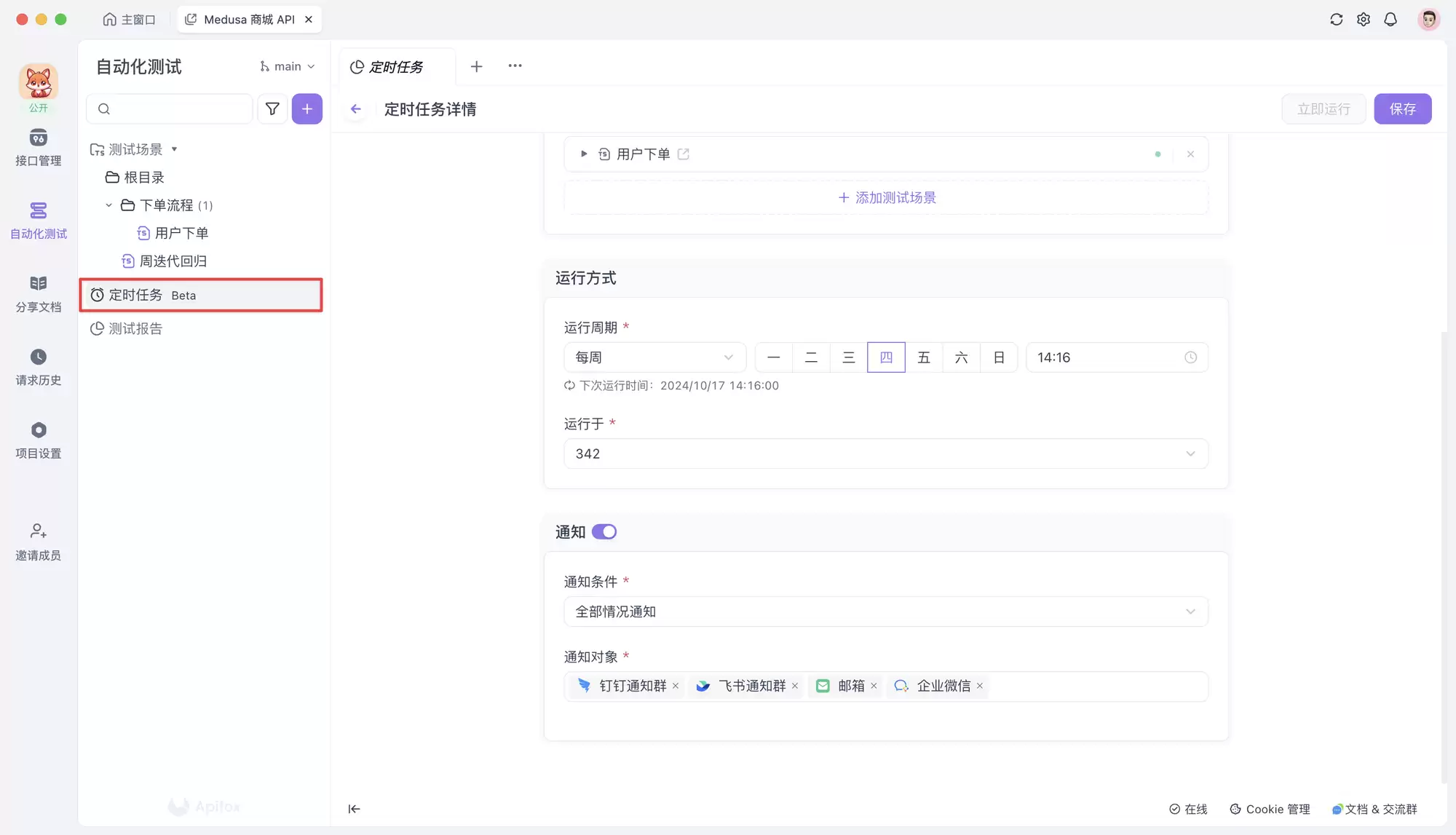Image resolution: width=1456 pixels, height=835 pixels.
Task: Open the 运行于 342 dropdown
Action: [886, 454]
